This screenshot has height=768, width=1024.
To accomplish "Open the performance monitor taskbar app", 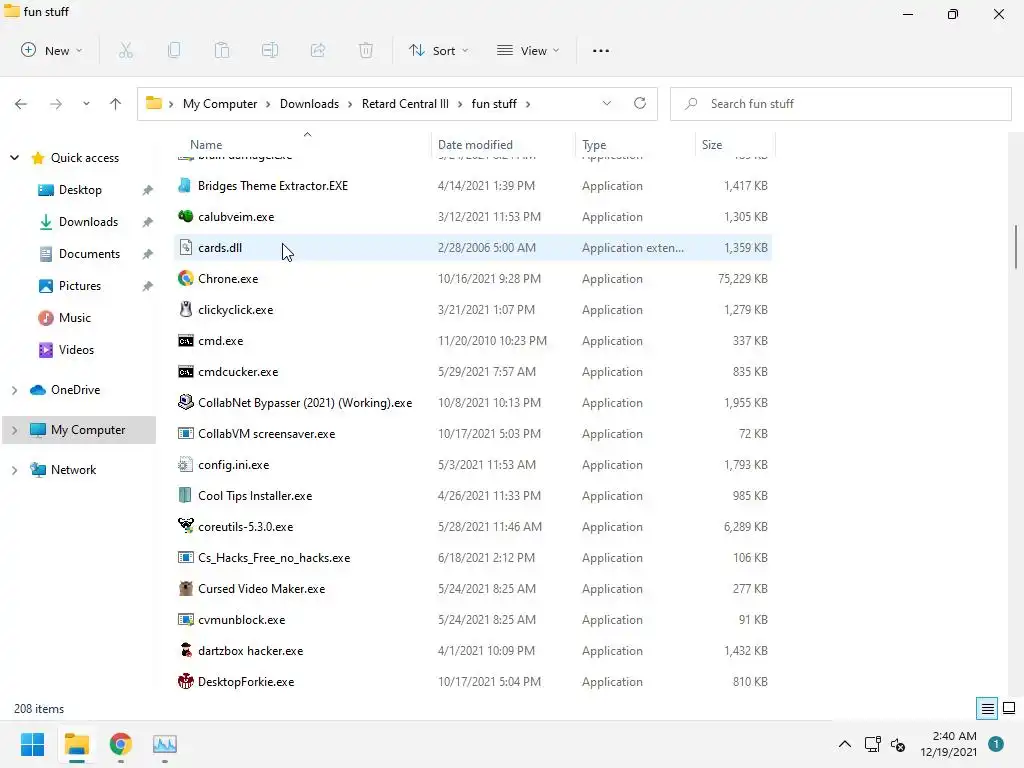I will (165, 744).
